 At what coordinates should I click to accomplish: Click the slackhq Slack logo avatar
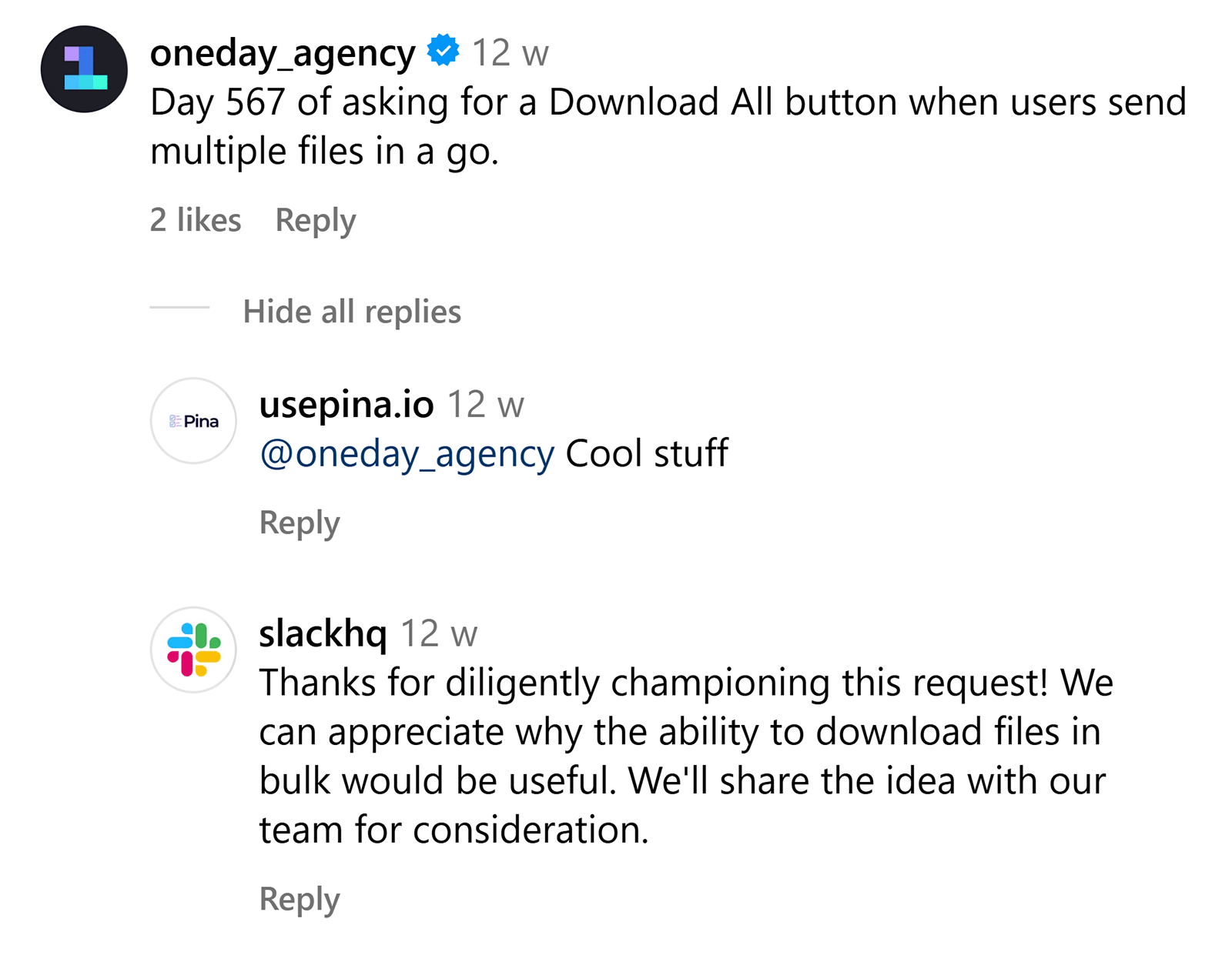193,649
